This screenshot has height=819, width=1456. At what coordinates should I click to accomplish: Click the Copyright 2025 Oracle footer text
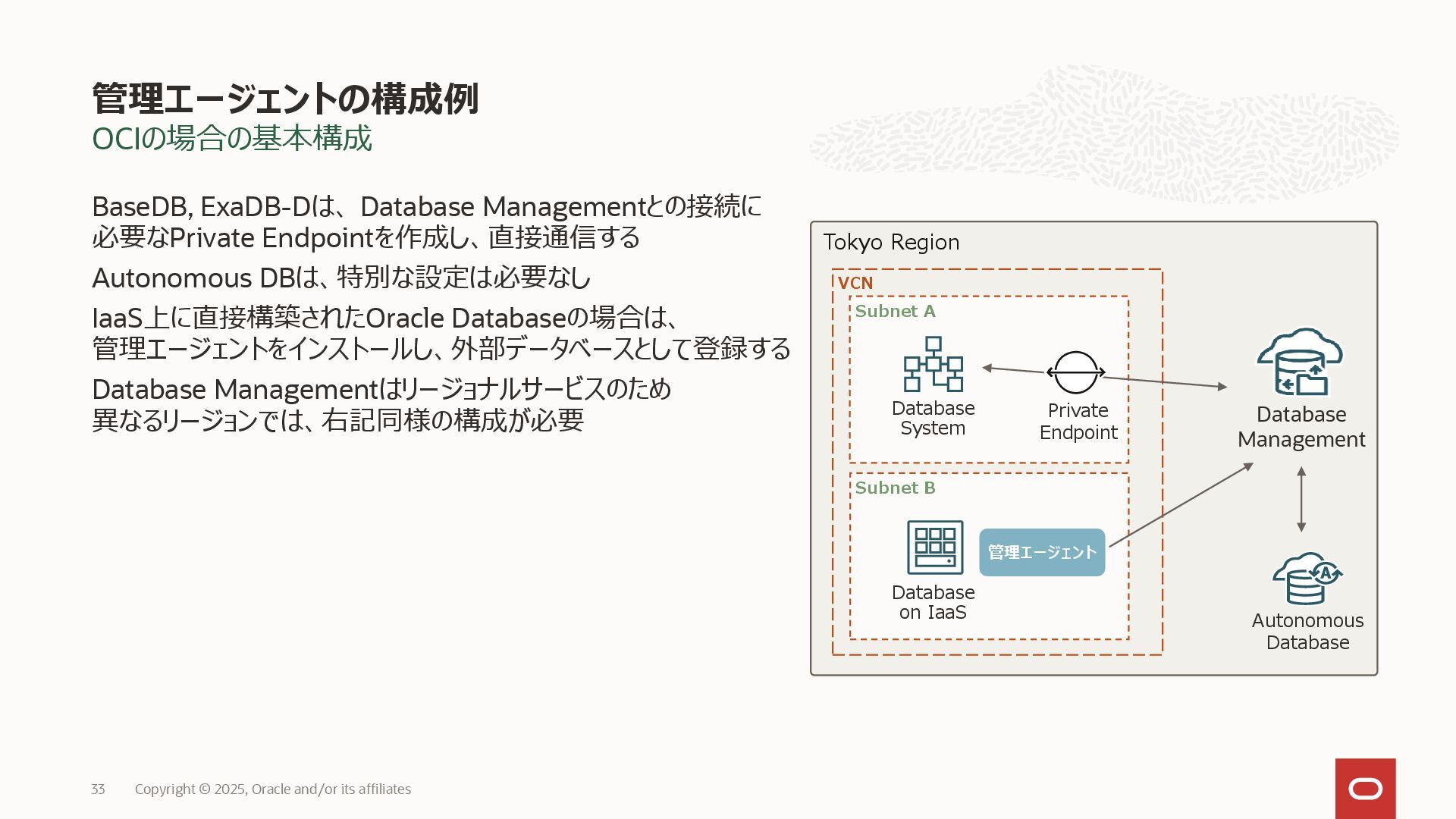[x=273, y=789]
